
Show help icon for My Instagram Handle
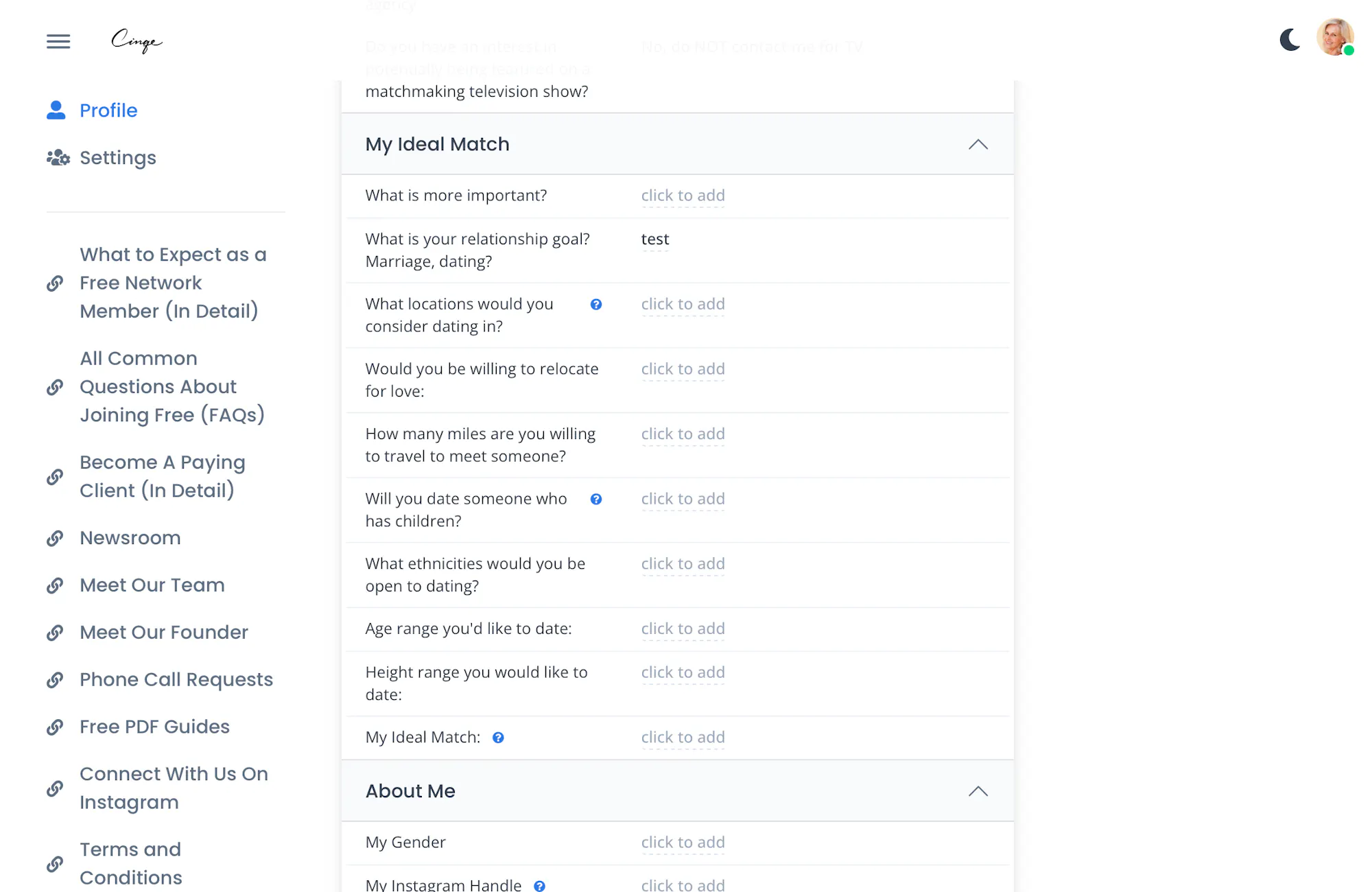click(x=540, y=886)
